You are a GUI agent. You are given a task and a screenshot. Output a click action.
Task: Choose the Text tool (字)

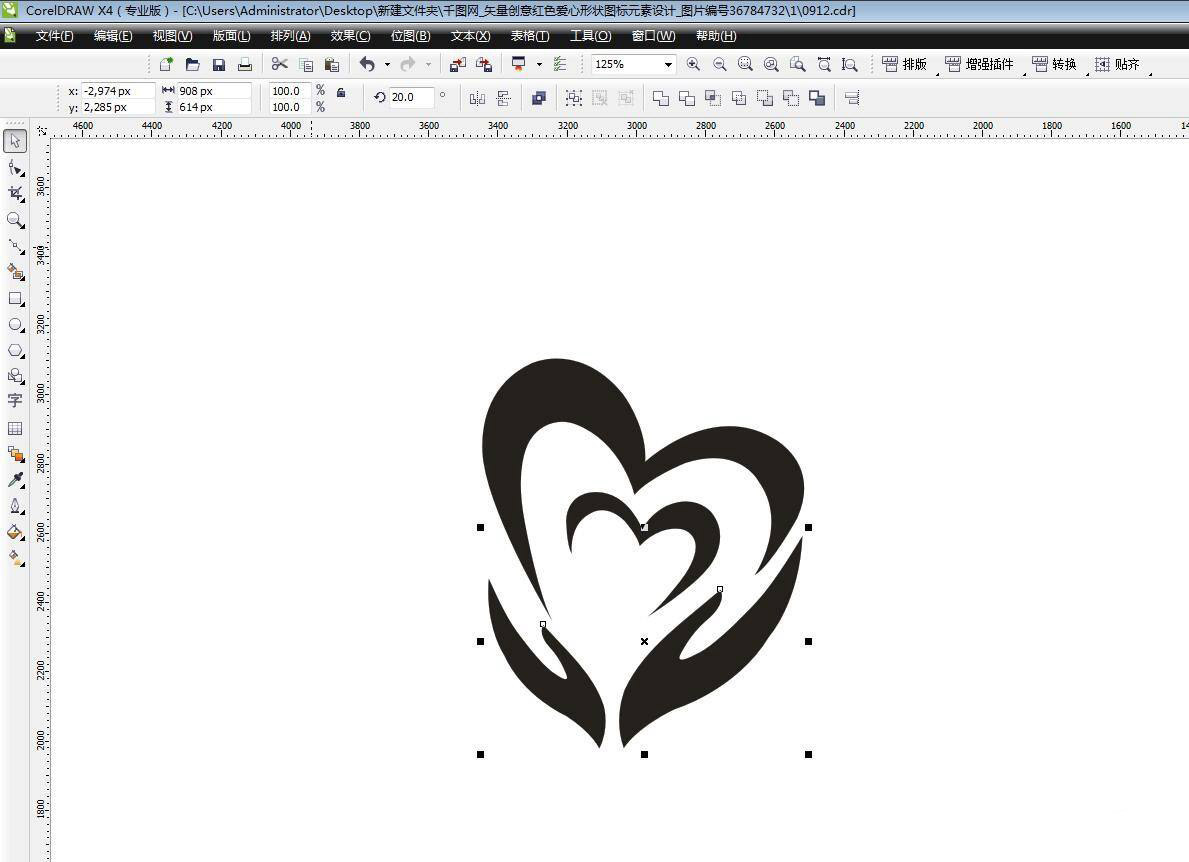(x=15, y=401)
